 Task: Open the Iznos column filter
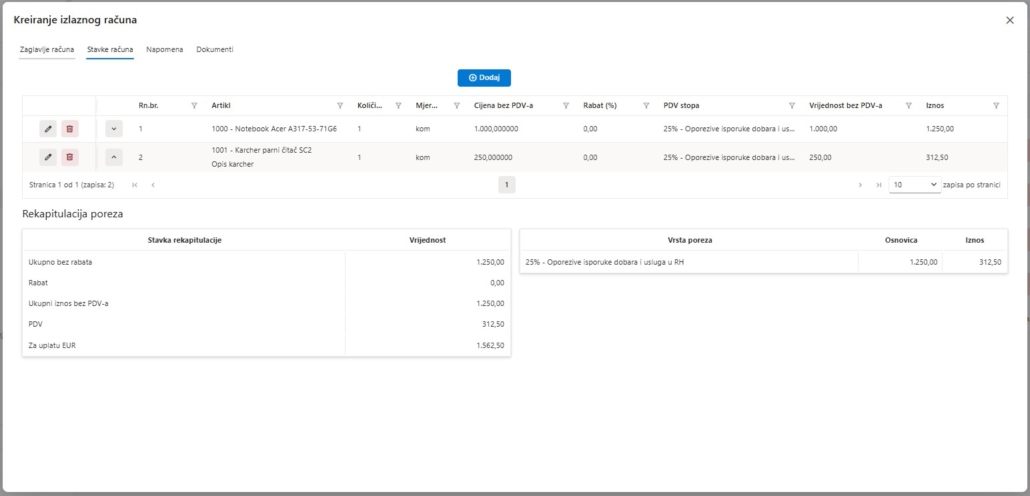pyautogui.click(x=996, y=105)
